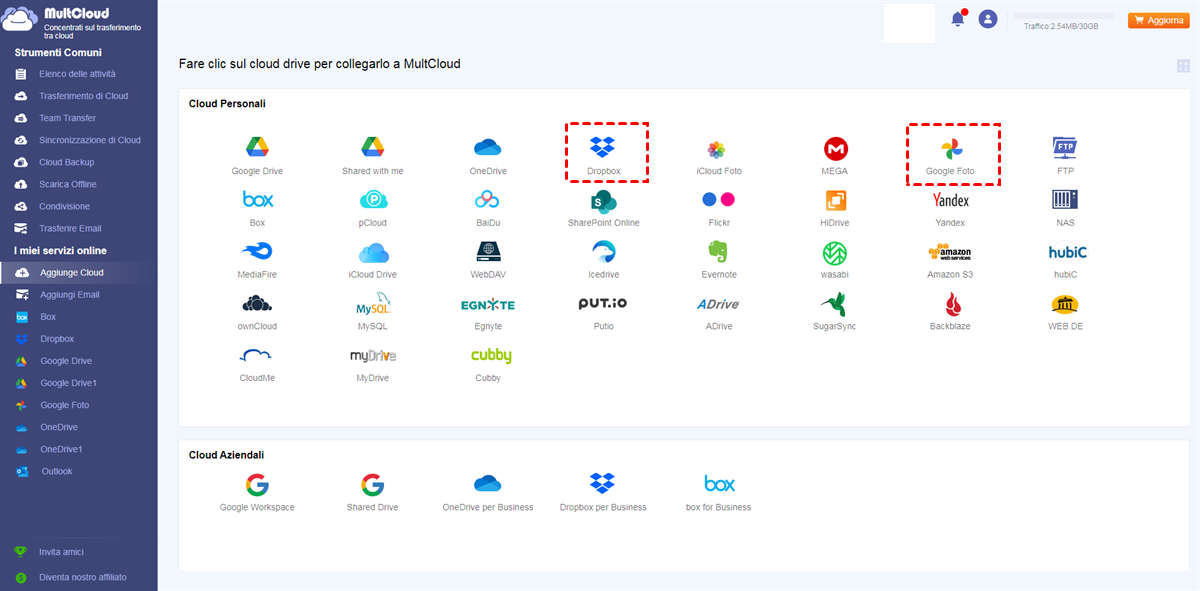1200x591 pixels.
Task: Toggle the grid view icon
Action: tap(1184, 66)
